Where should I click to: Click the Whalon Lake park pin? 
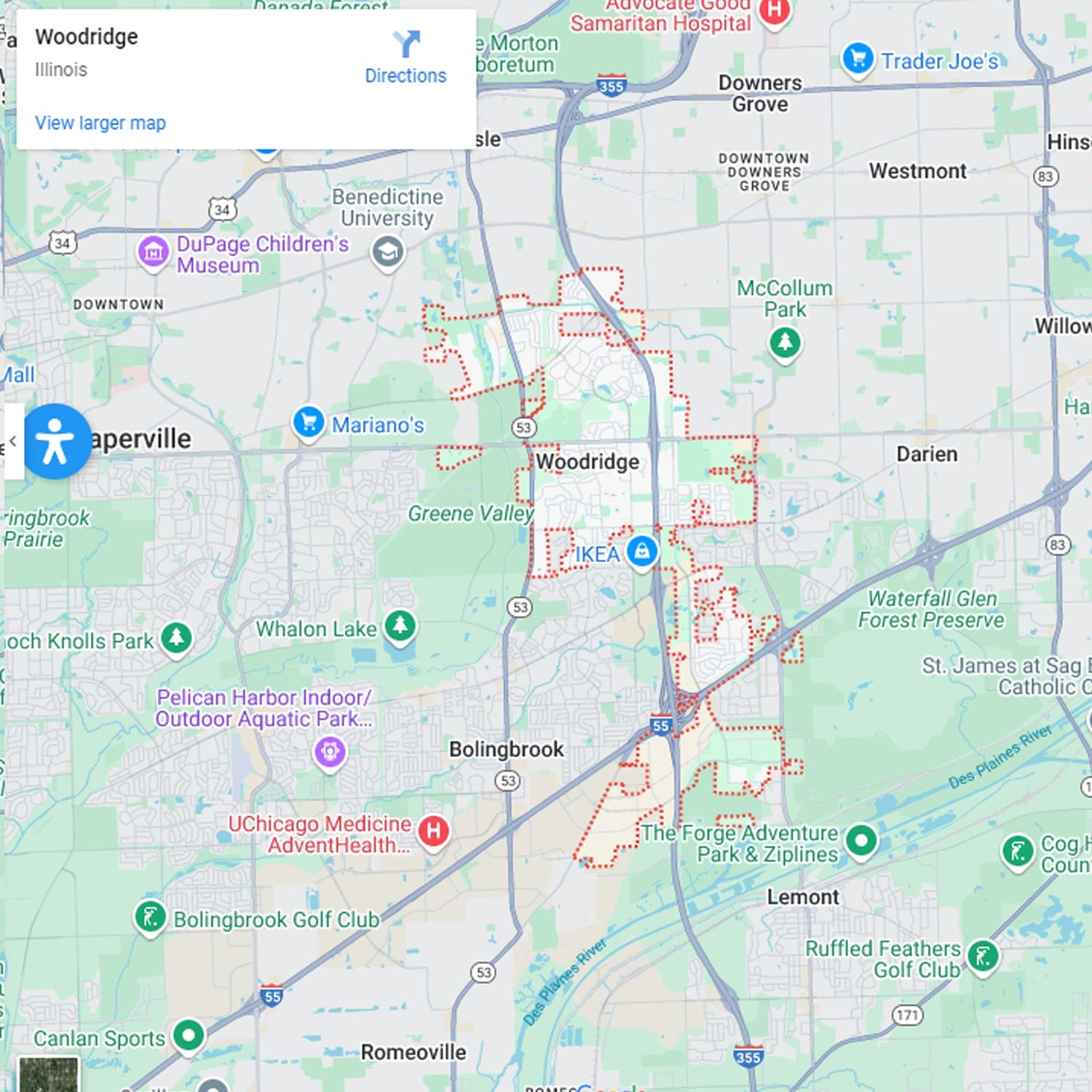400,625
